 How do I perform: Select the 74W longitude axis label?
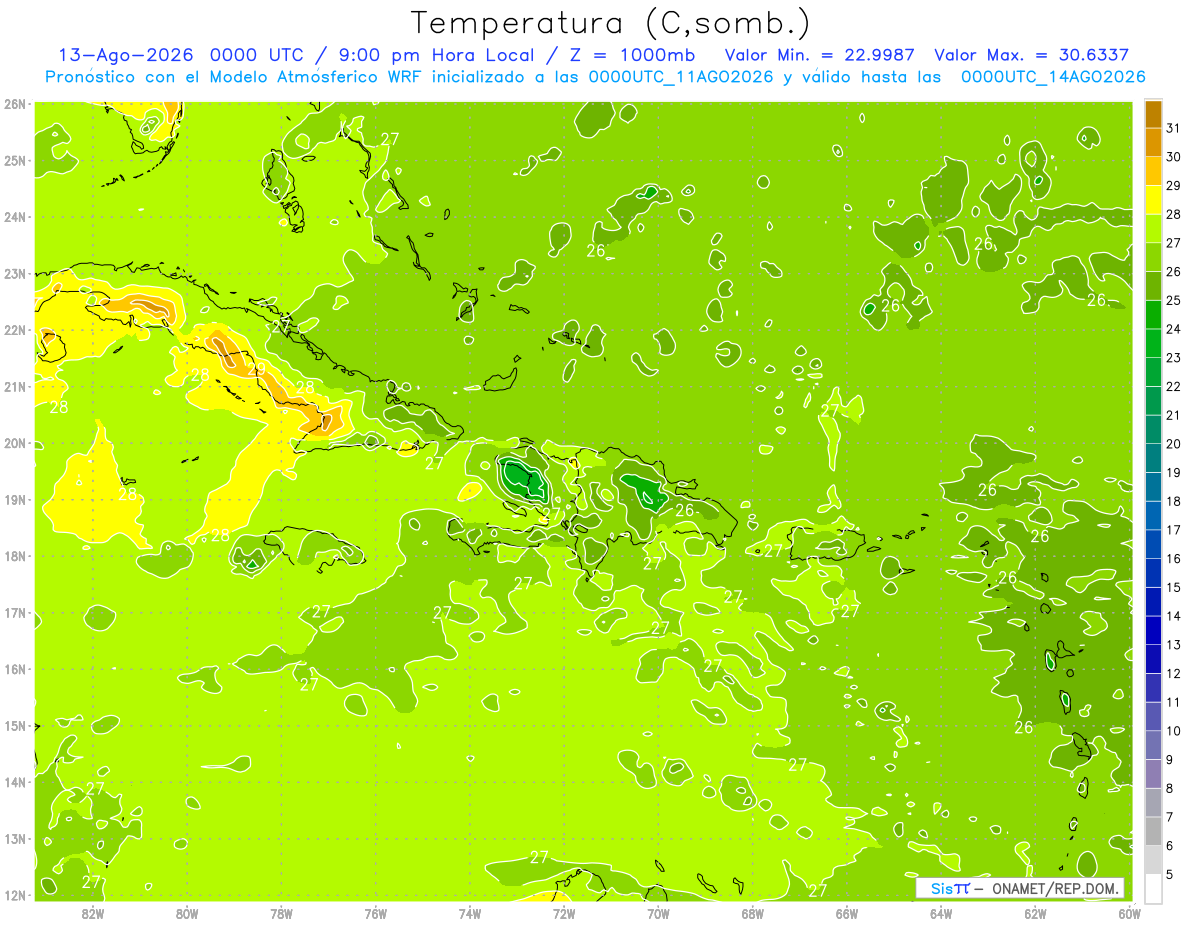coord(470,913)
